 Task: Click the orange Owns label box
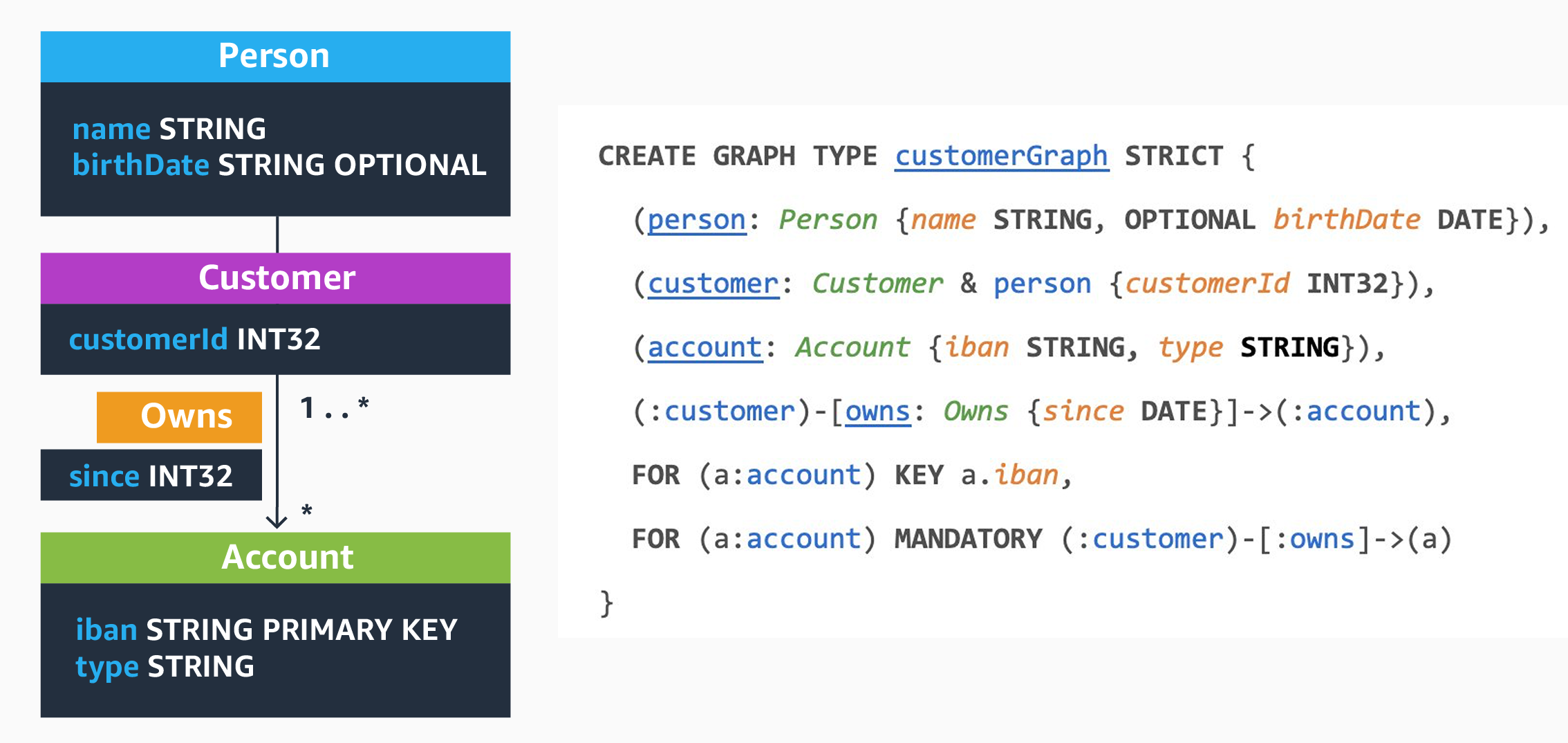(179, 416)
